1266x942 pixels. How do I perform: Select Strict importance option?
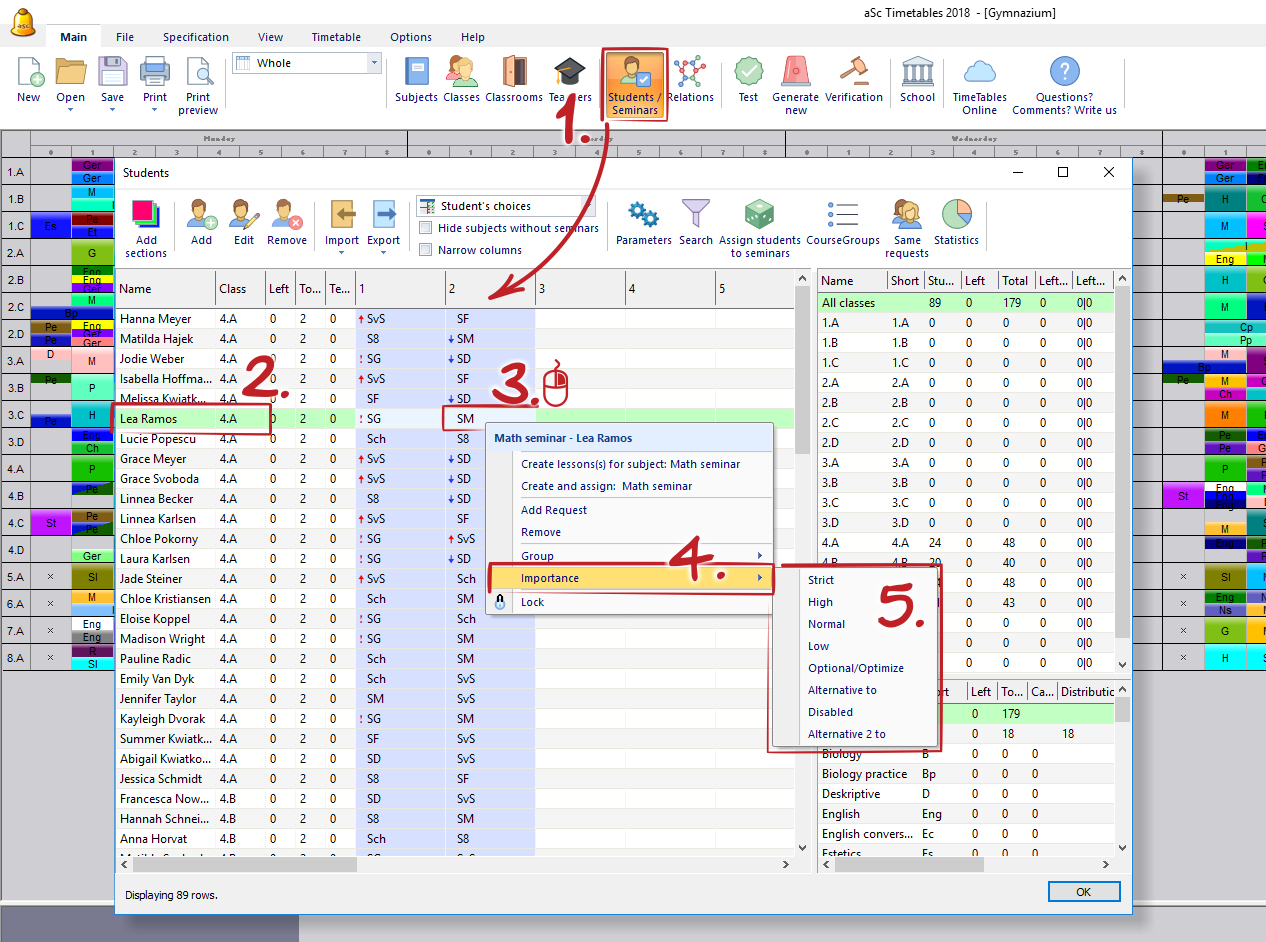tap(821, 580)
